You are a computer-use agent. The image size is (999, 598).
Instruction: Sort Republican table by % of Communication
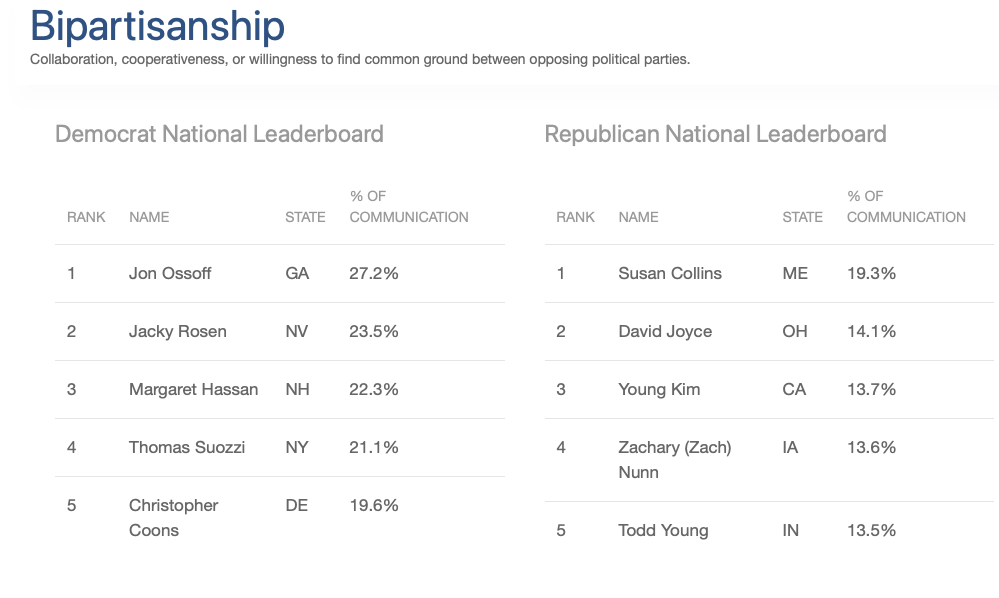click(x=906, y=206)
